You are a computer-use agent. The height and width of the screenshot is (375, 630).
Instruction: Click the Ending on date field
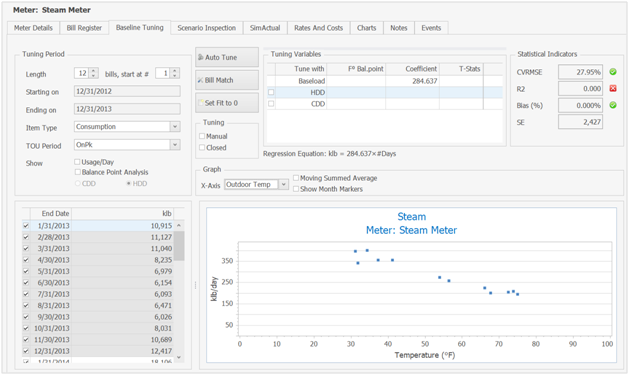pyautogui.click(x=127, y=109)
